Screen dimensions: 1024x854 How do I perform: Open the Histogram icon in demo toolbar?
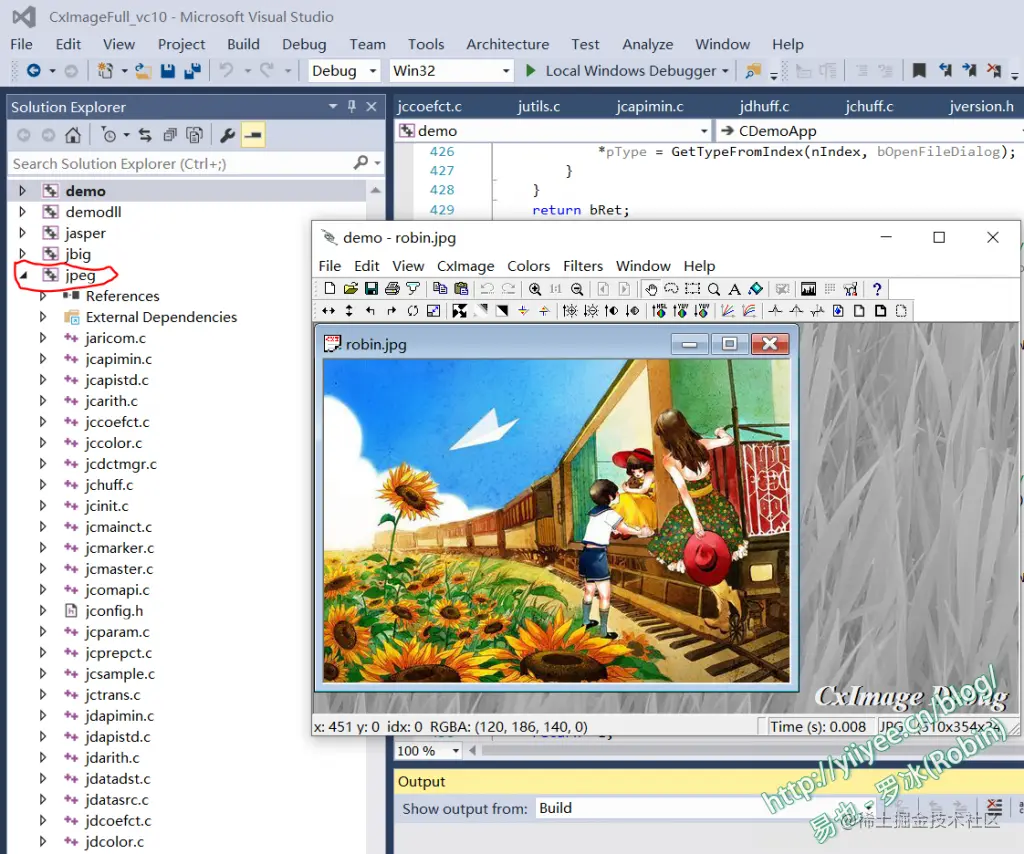(x=808, y=289)
